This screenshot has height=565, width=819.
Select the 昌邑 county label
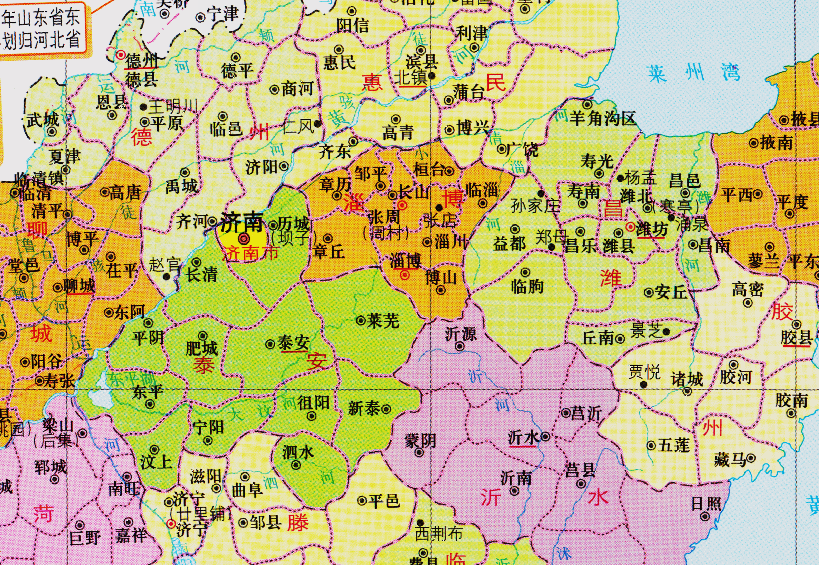[x=685, y=180]
